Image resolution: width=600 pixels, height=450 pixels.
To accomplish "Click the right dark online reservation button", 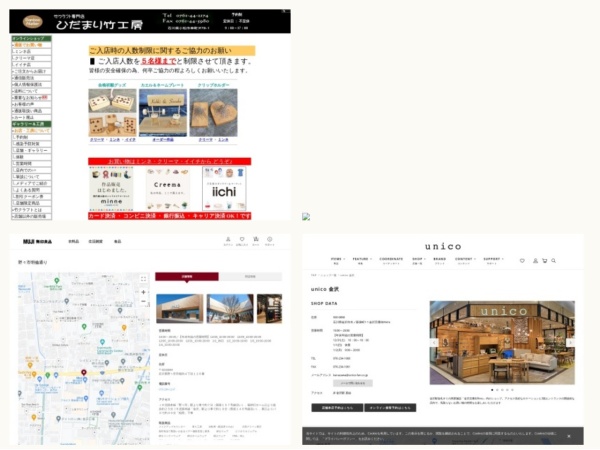I will tap(390, 408).
